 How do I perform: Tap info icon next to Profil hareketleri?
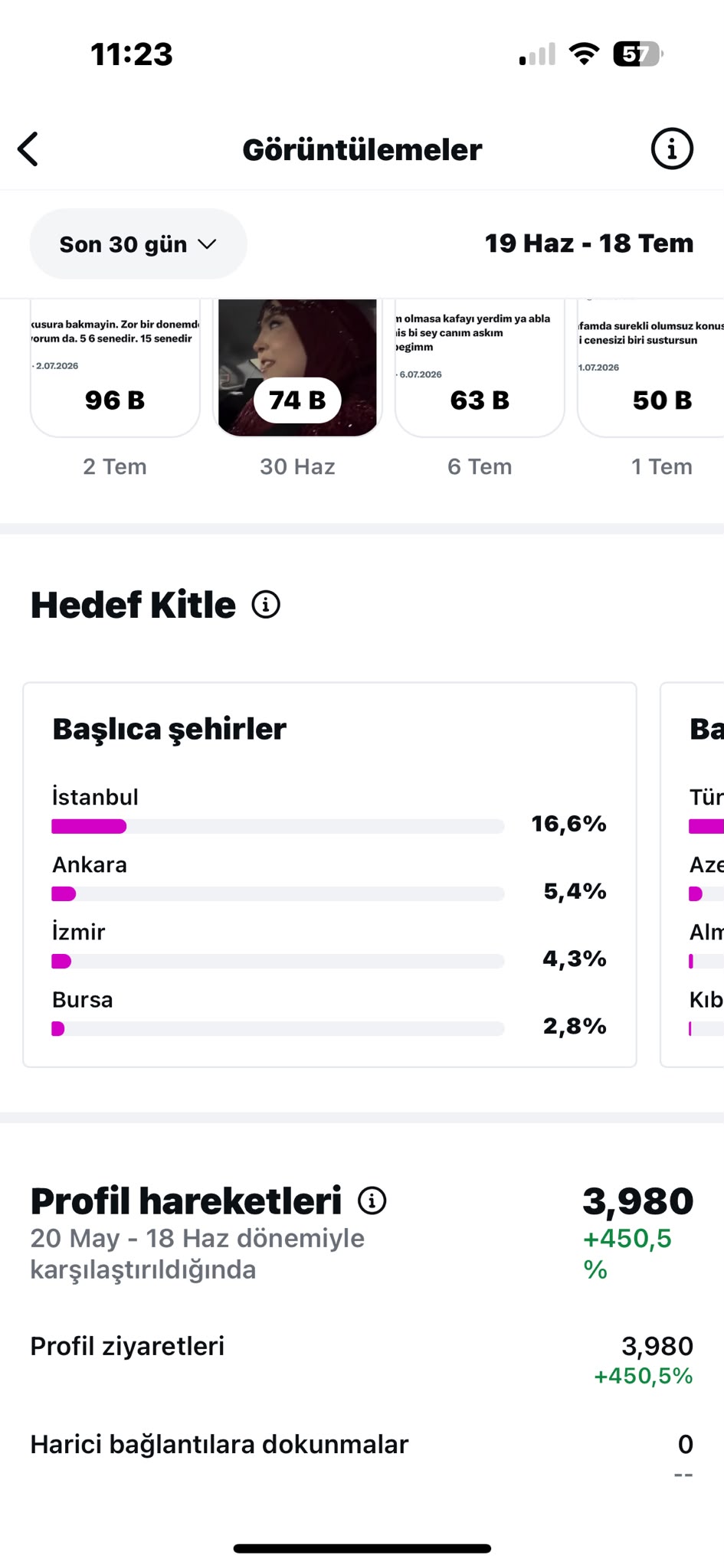[372, 1200]
